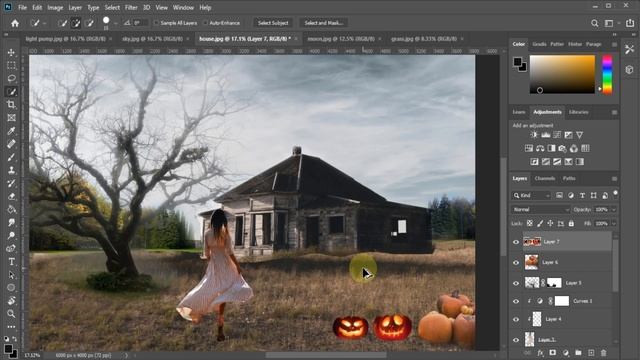Screen dimensions: 640x360
Task: Create a new group folder
Action: [x=578, y=353]
